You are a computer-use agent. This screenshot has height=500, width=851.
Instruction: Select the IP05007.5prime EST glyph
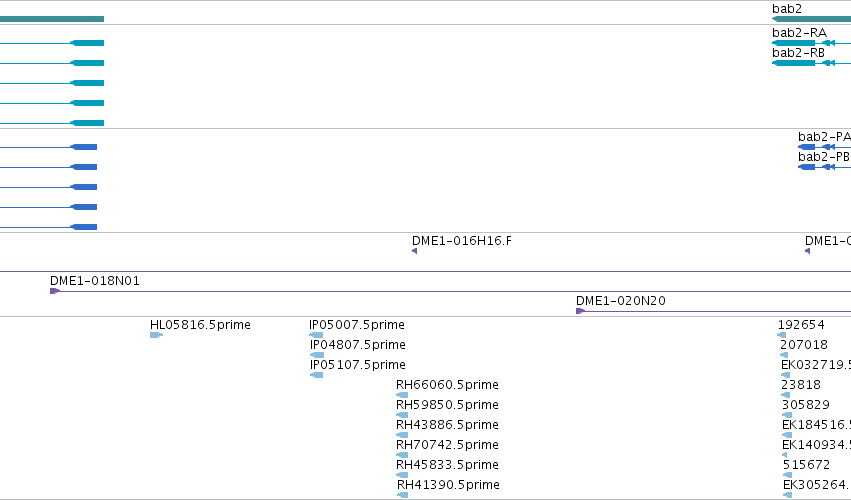click(x=316, y=335)
